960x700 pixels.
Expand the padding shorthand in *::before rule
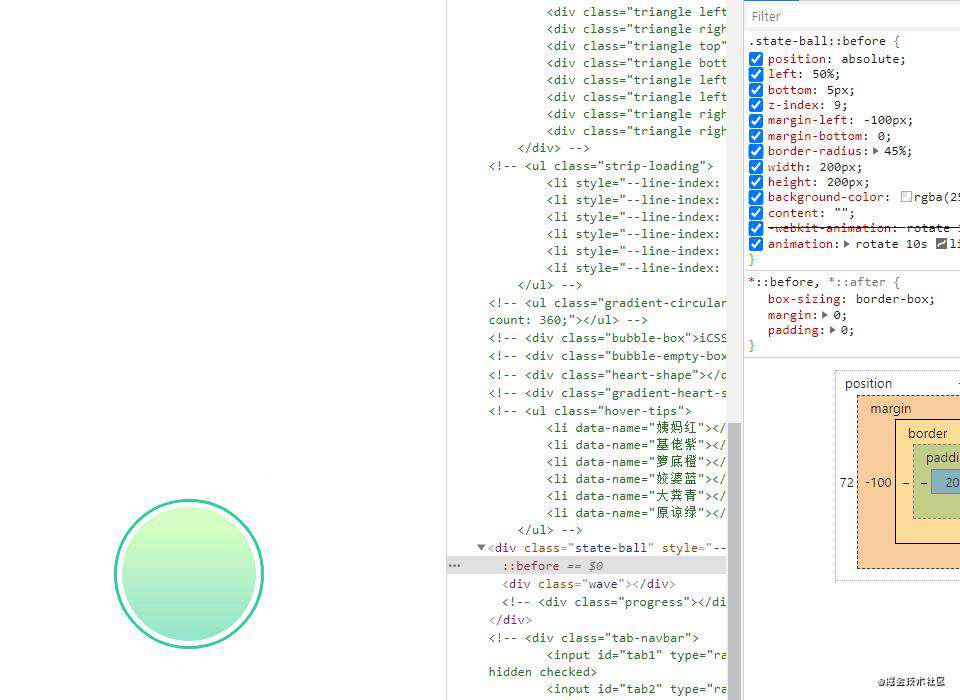[x=832, y=330]
